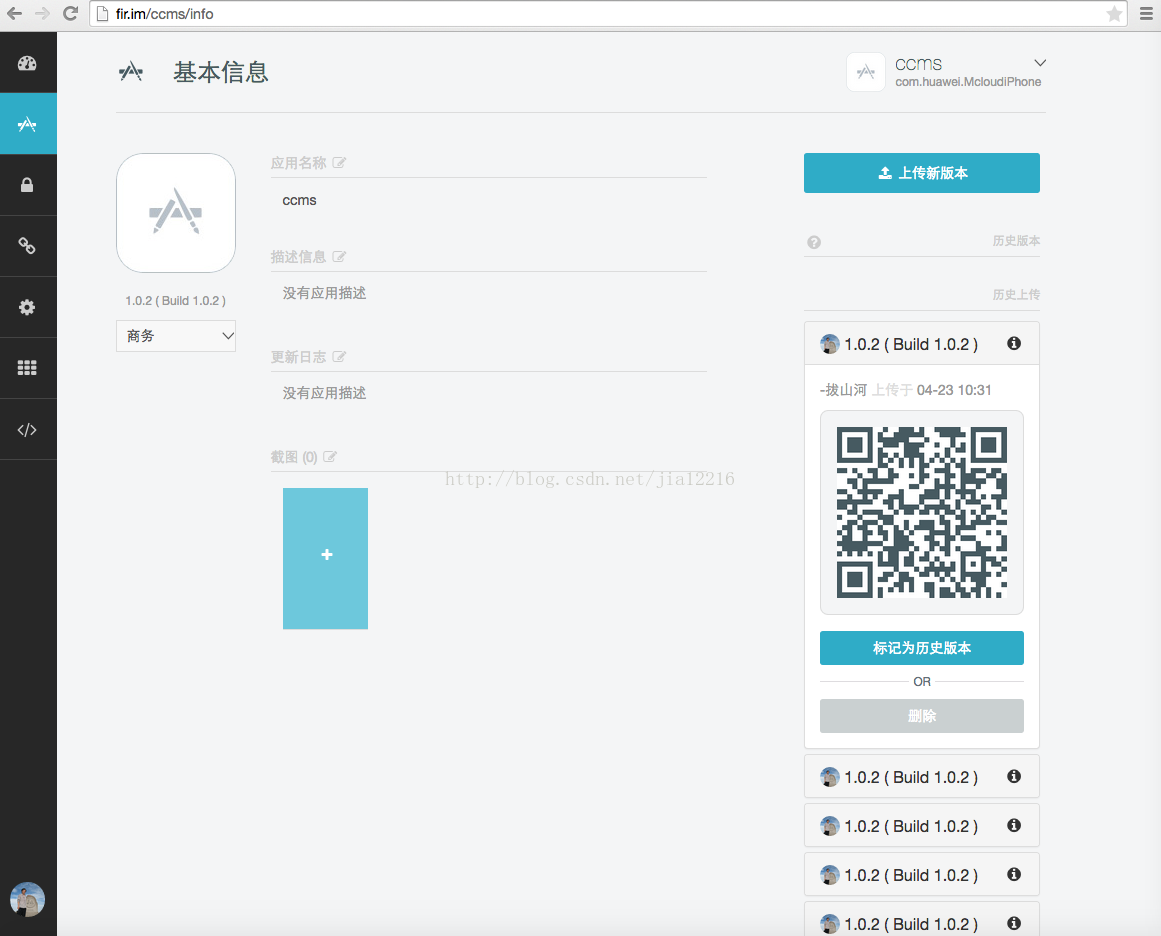Click the 没有应用描述 text under 描述信息
Screen dimensions: 1161x936
click(x=324, y=293)
